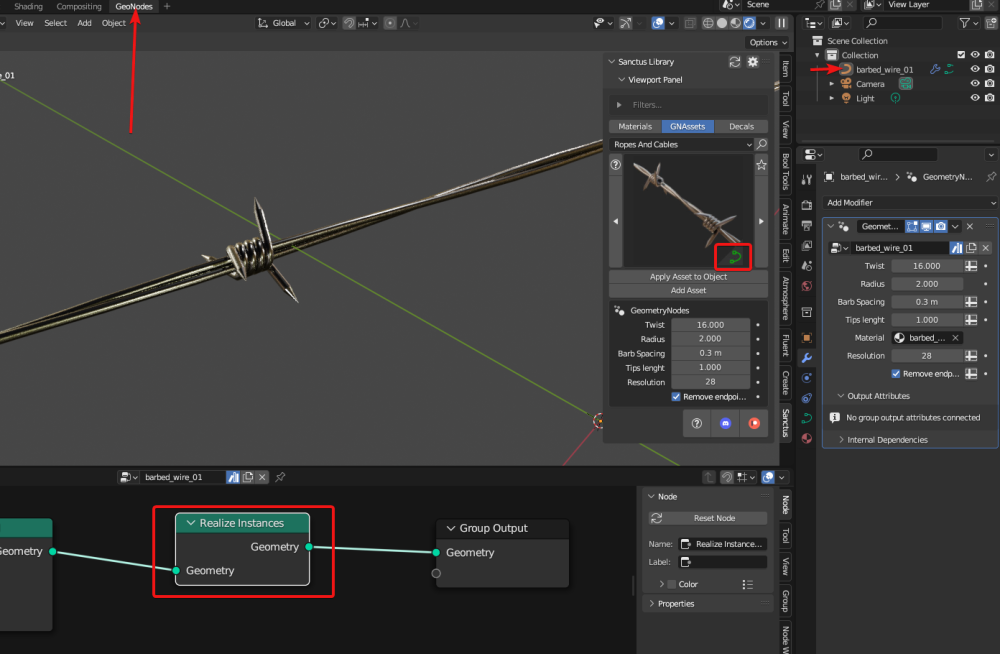Hide barbed_wire_01 with its eye toggle
The width and height of the screenshot is (1000, 654).
point(974,69)
